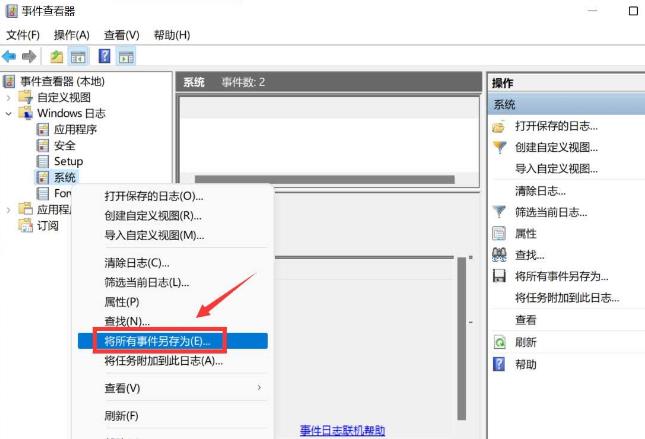Toggle the action pane toolbar icon

(126, 56)
